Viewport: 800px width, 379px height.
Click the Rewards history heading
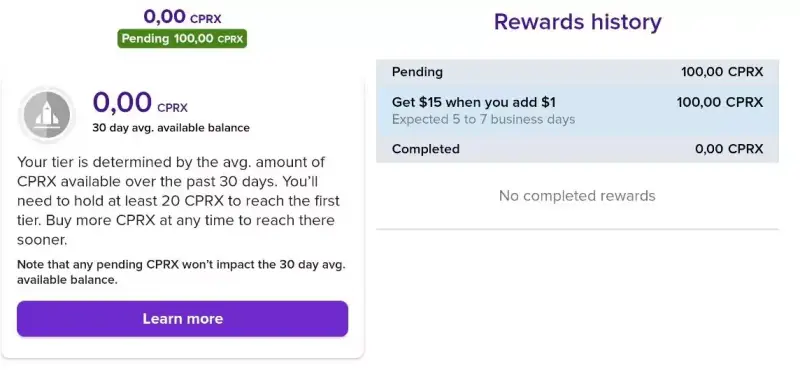577,22
